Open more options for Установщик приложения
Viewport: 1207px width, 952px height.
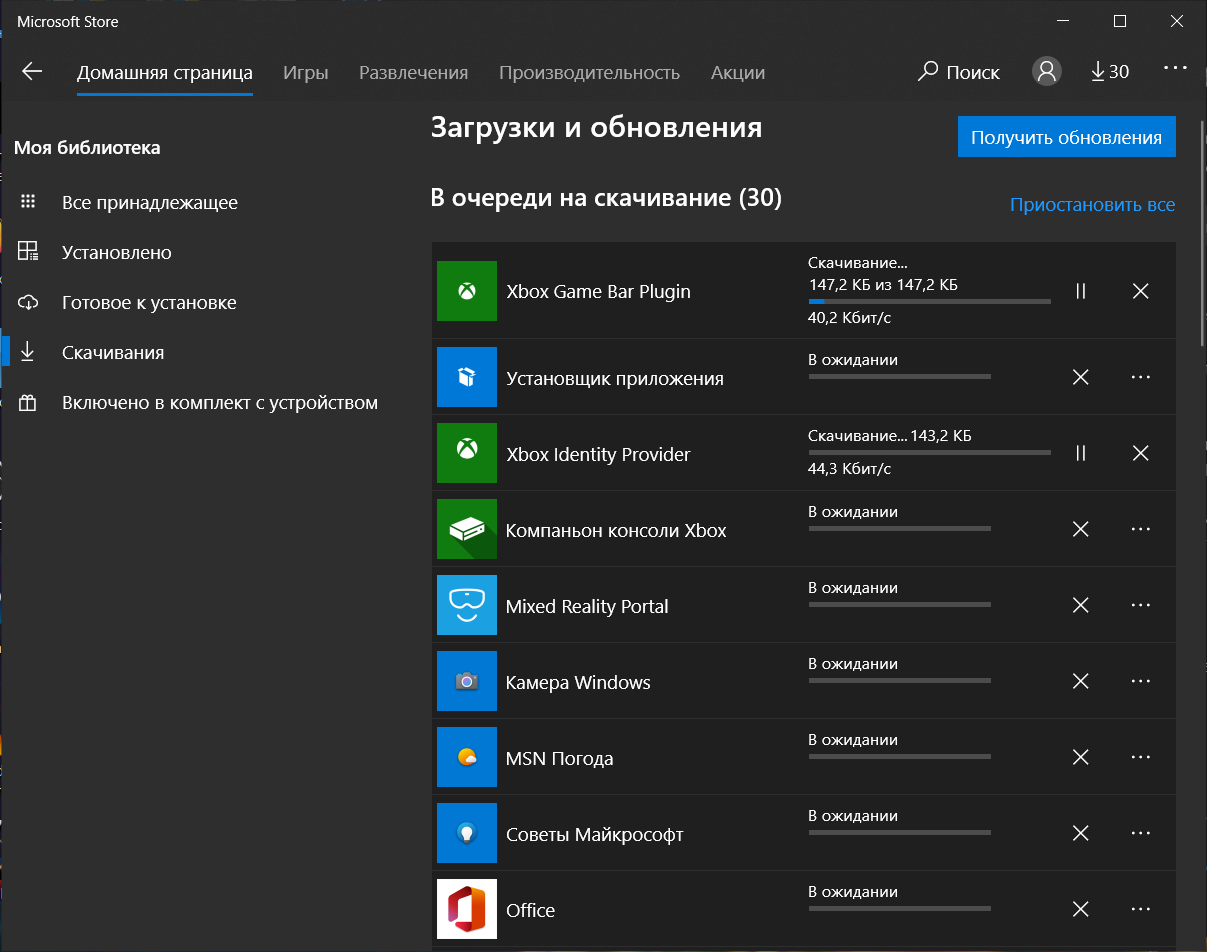(x=1140, y=377)
